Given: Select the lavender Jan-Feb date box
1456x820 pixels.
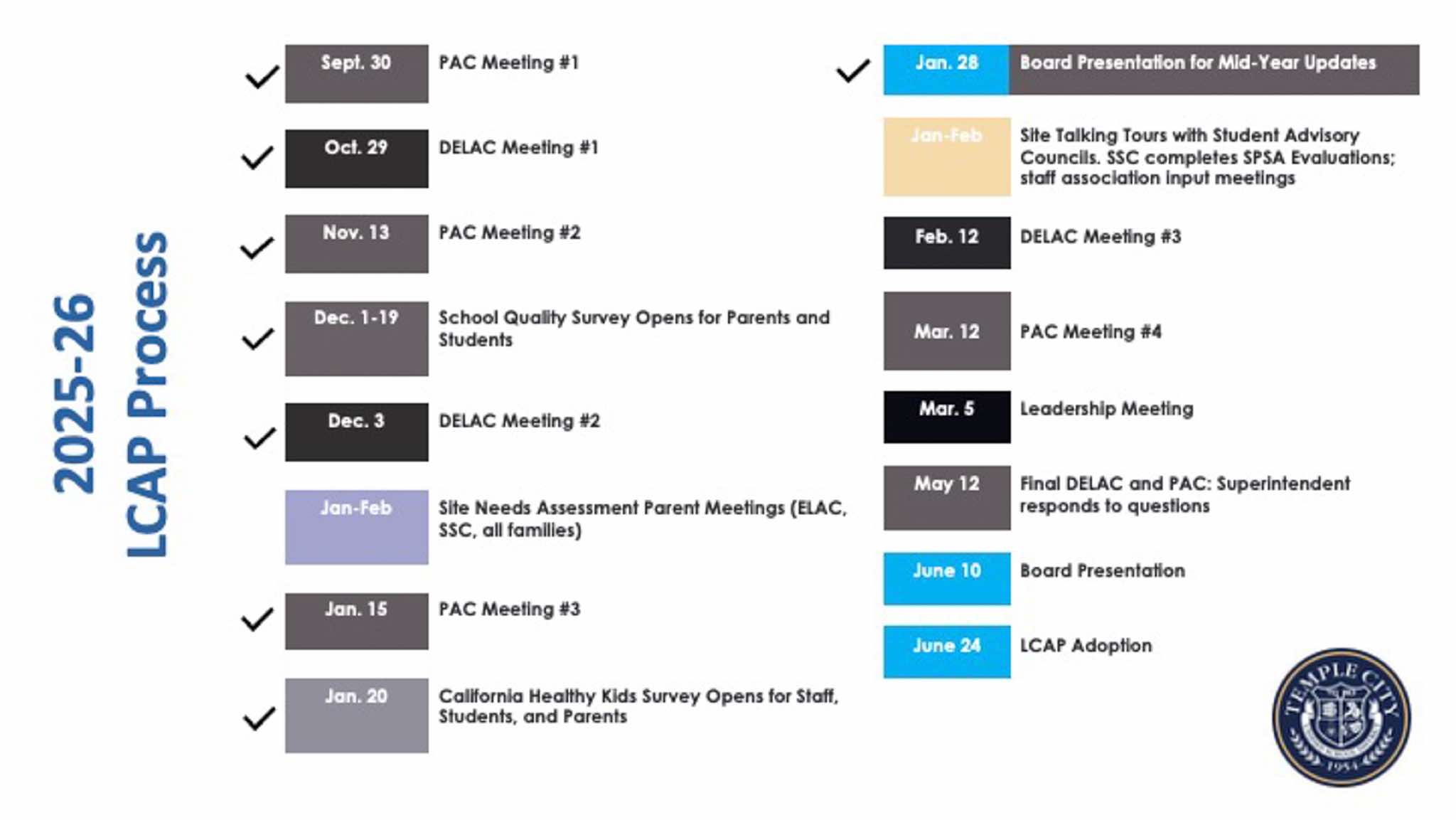Looking at the screenshot, I should tap(356, 527).
